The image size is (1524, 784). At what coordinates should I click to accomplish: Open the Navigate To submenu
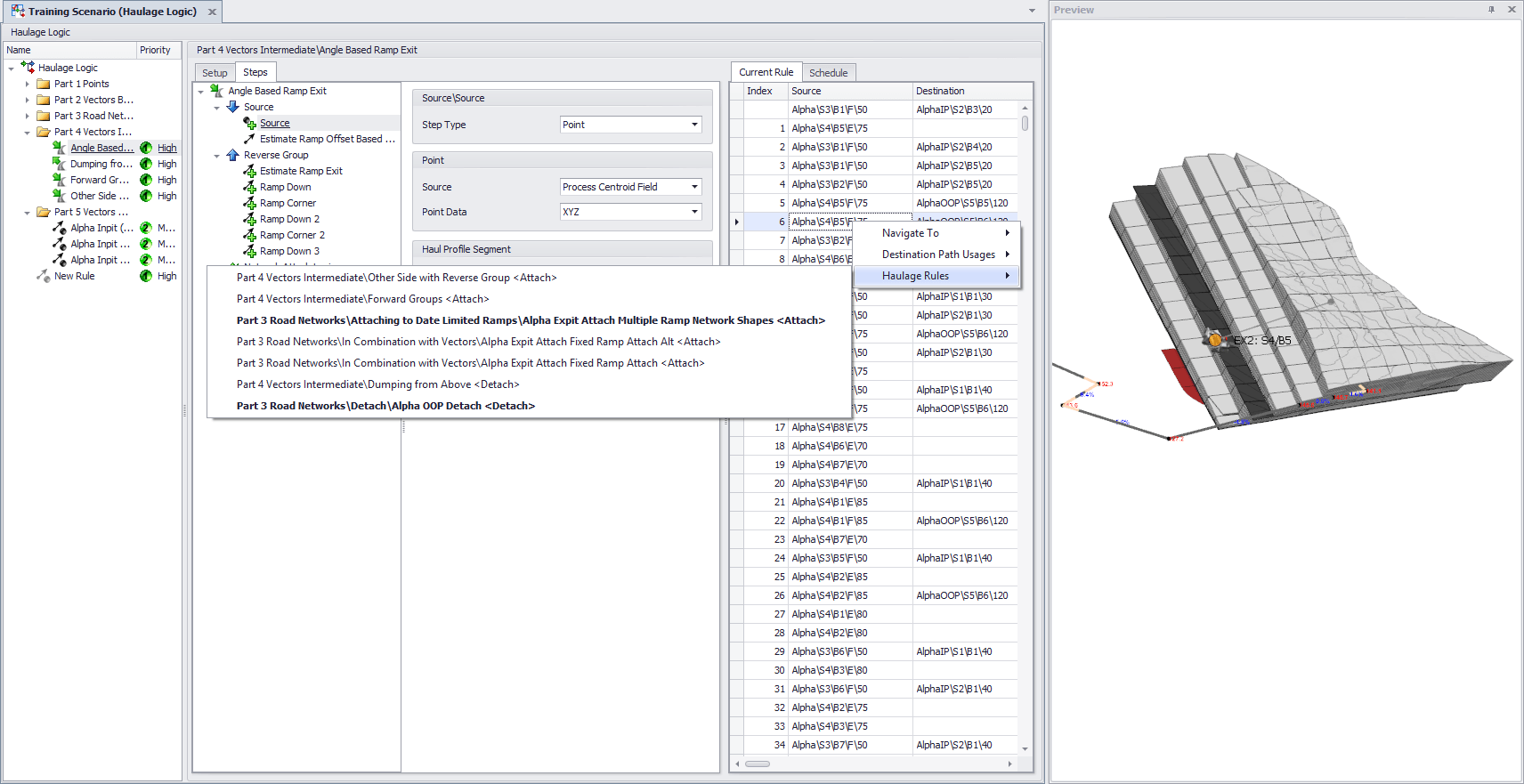[936, 233]
